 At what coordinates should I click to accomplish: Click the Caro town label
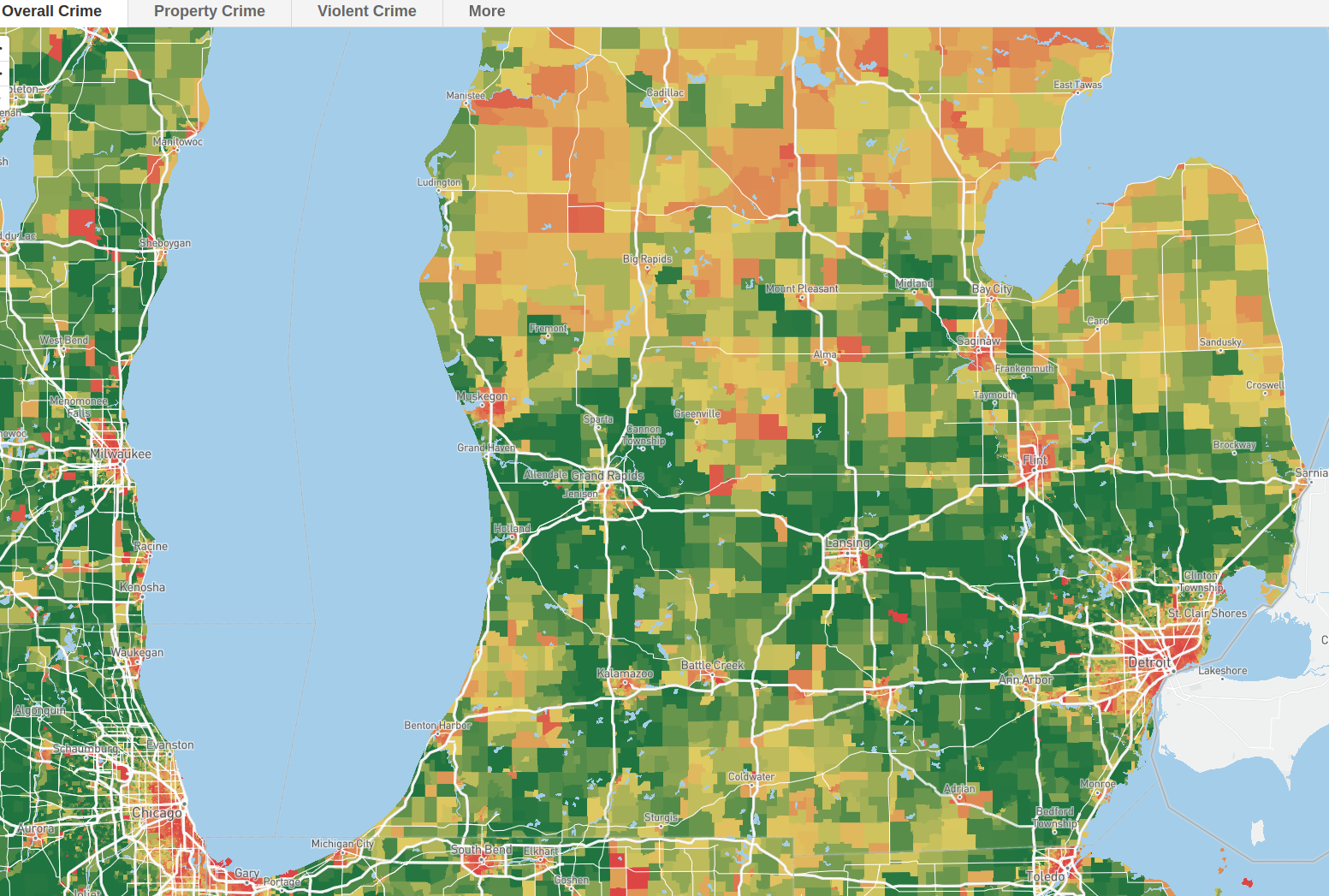(x=1097, y=321)
